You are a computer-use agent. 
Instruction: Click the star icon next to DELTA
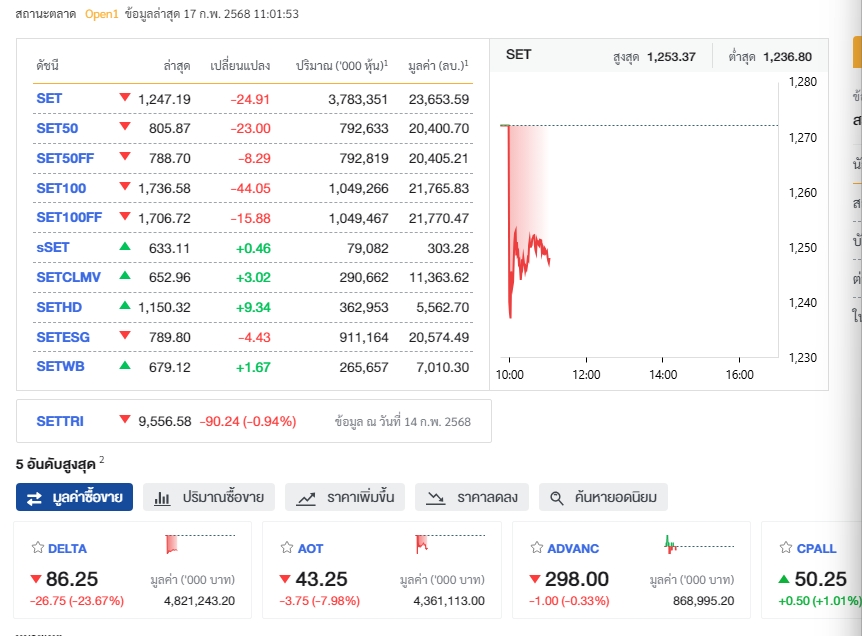38,548
